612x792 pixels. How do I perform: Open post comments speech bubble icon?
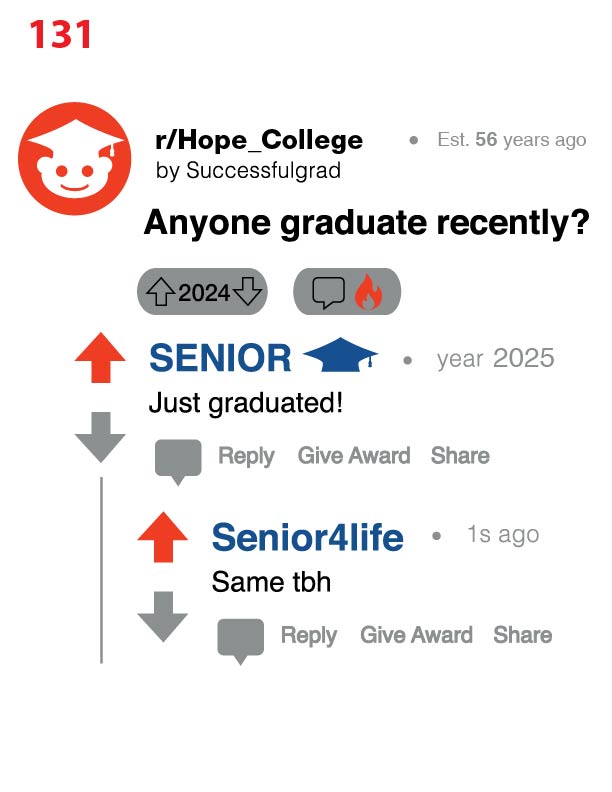click(328, 292)
